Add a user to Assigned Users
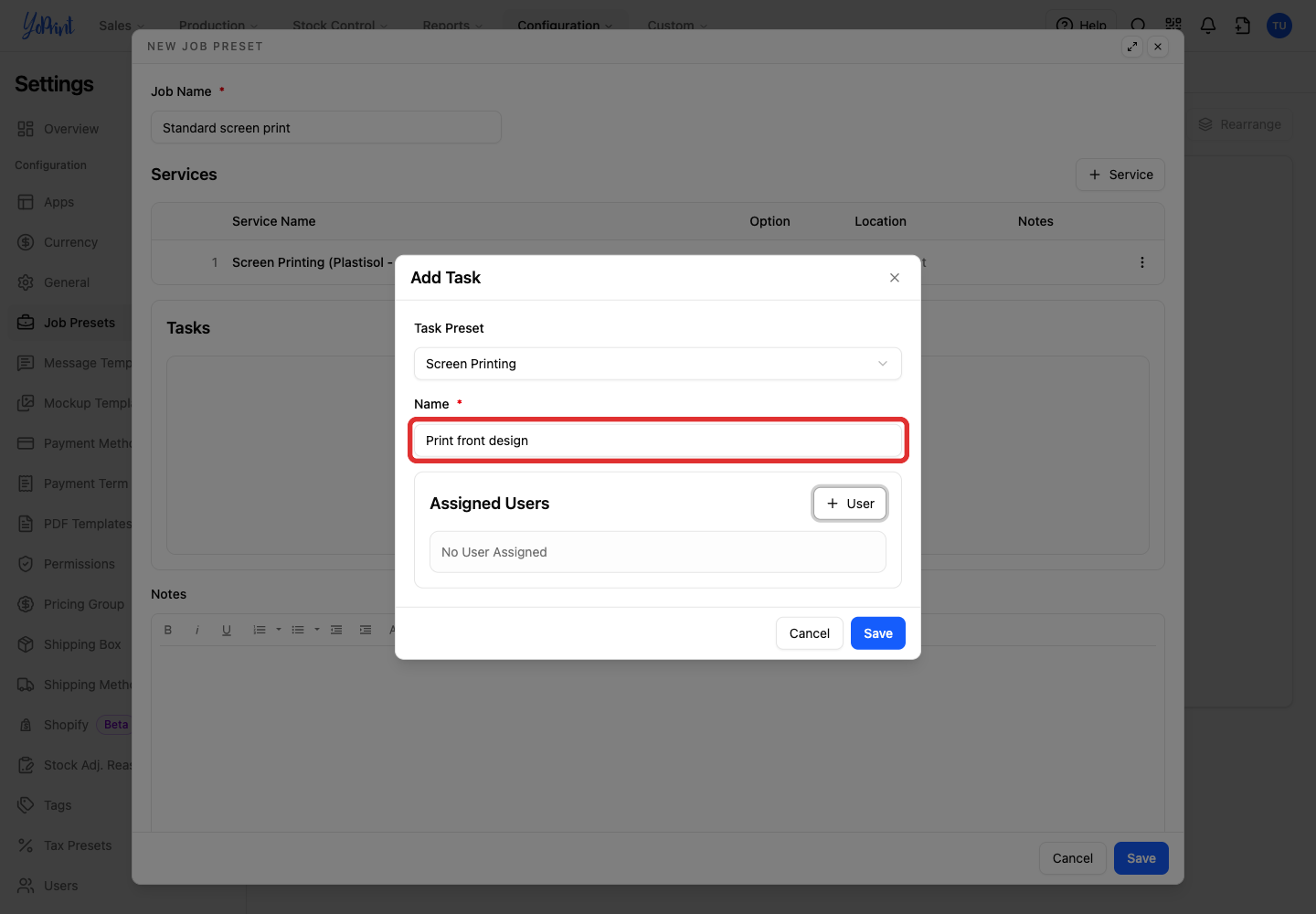Viewport: 1316px width, 914px height. (850, 504)
